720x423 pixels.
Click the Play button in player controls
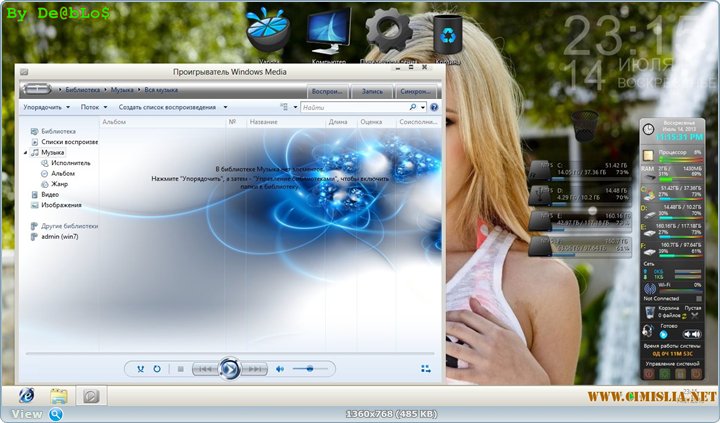click(x=229, y=369)
